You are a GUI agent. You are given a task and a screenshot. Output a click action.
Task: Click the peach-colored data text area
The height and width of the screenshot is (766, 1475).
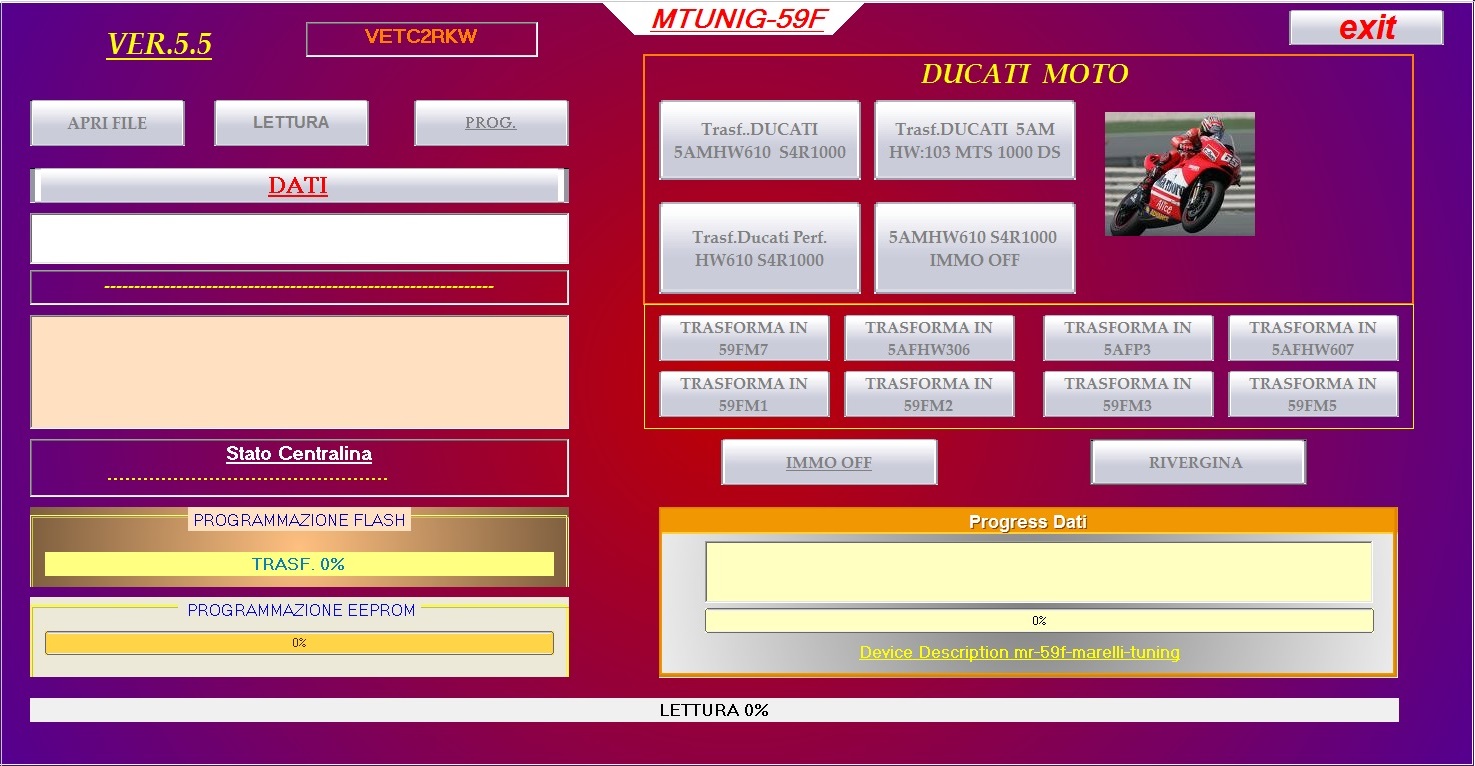(x=299, y=372)
